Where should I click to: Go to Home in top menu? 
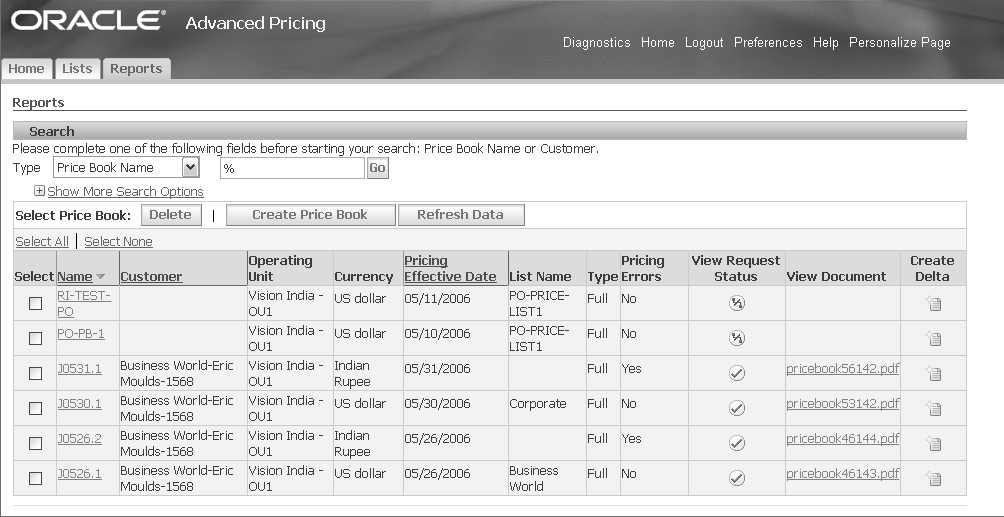(x=658, y=42)
